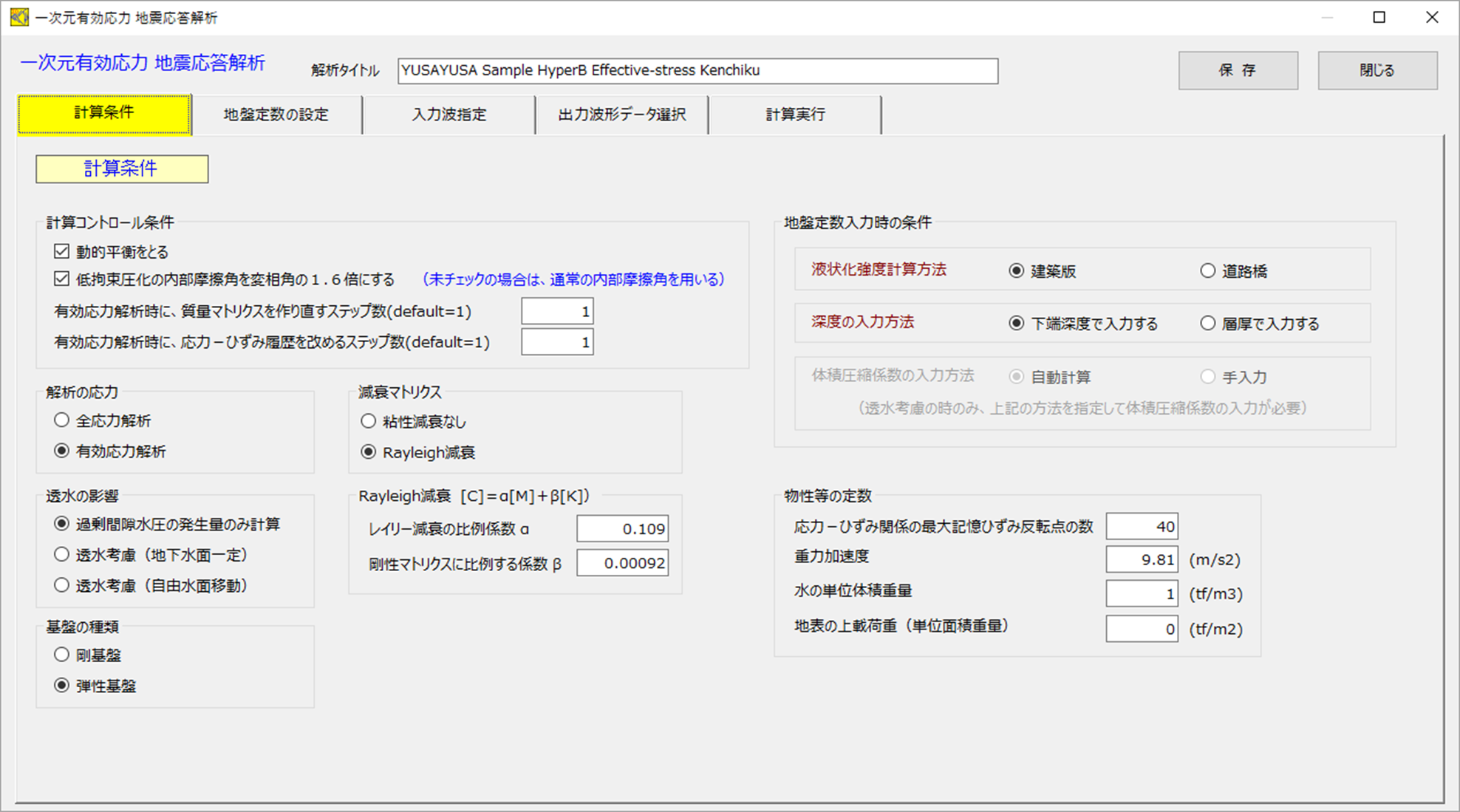Screen dimensions: 1460x812
Task: Switch to the 地盤定数の設定 tab
Action: [276, 115]
